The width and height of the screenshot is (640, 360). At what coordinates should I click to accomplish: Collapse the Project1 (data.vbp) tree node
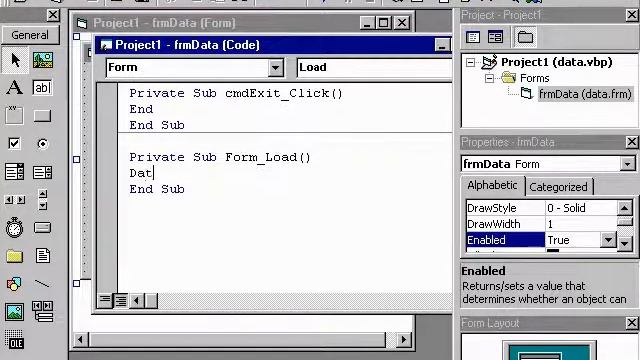[x=471, y=62]
